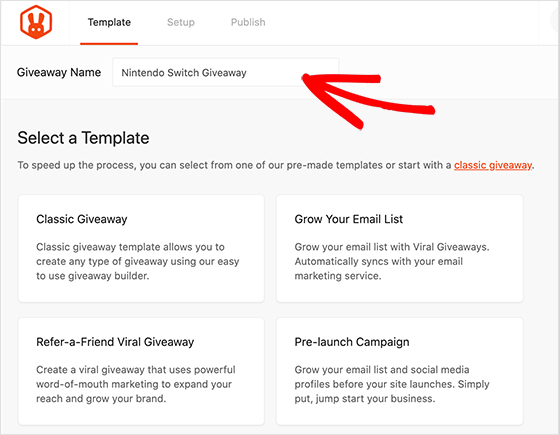Open the Setup tab

(181, 22)
